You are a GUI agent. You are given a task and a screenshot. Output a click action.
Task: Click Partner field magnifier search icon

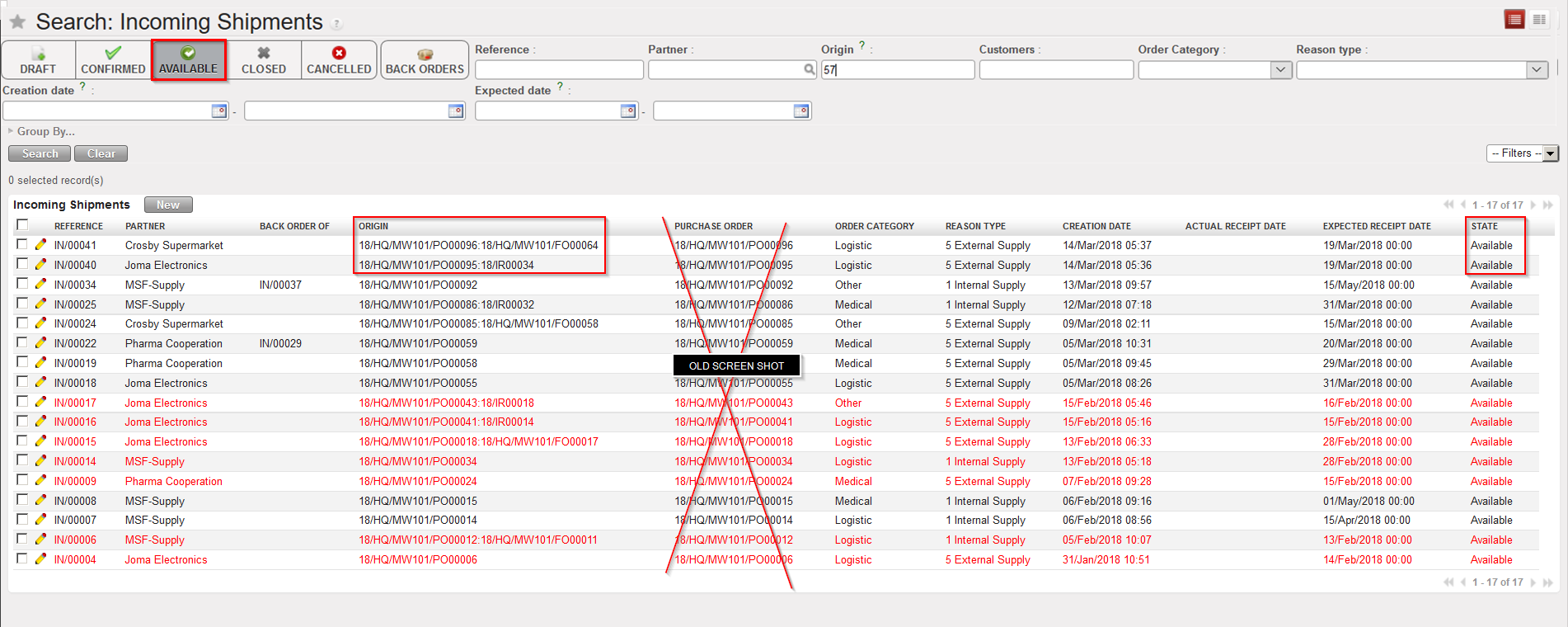pos(810,70)
